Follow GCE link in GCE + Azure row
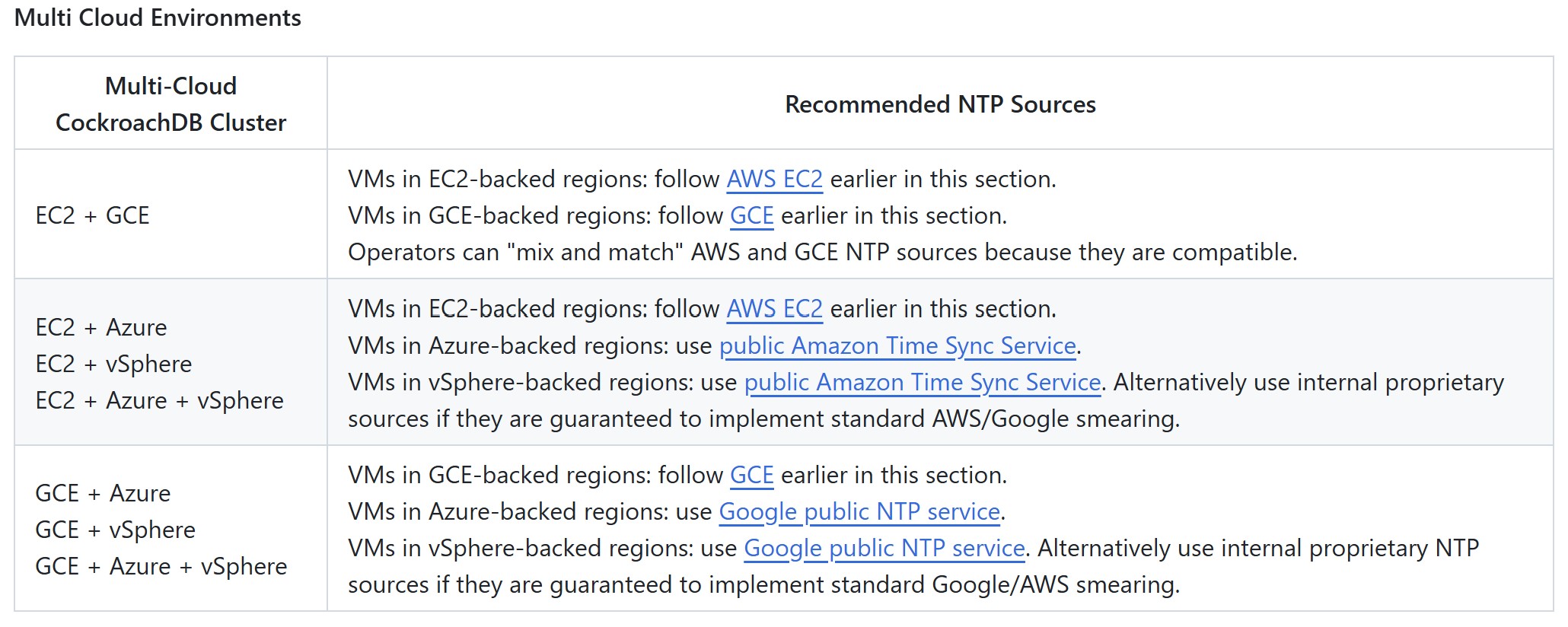The height and width of the screenshot is (627, 1568). (751, 476)
